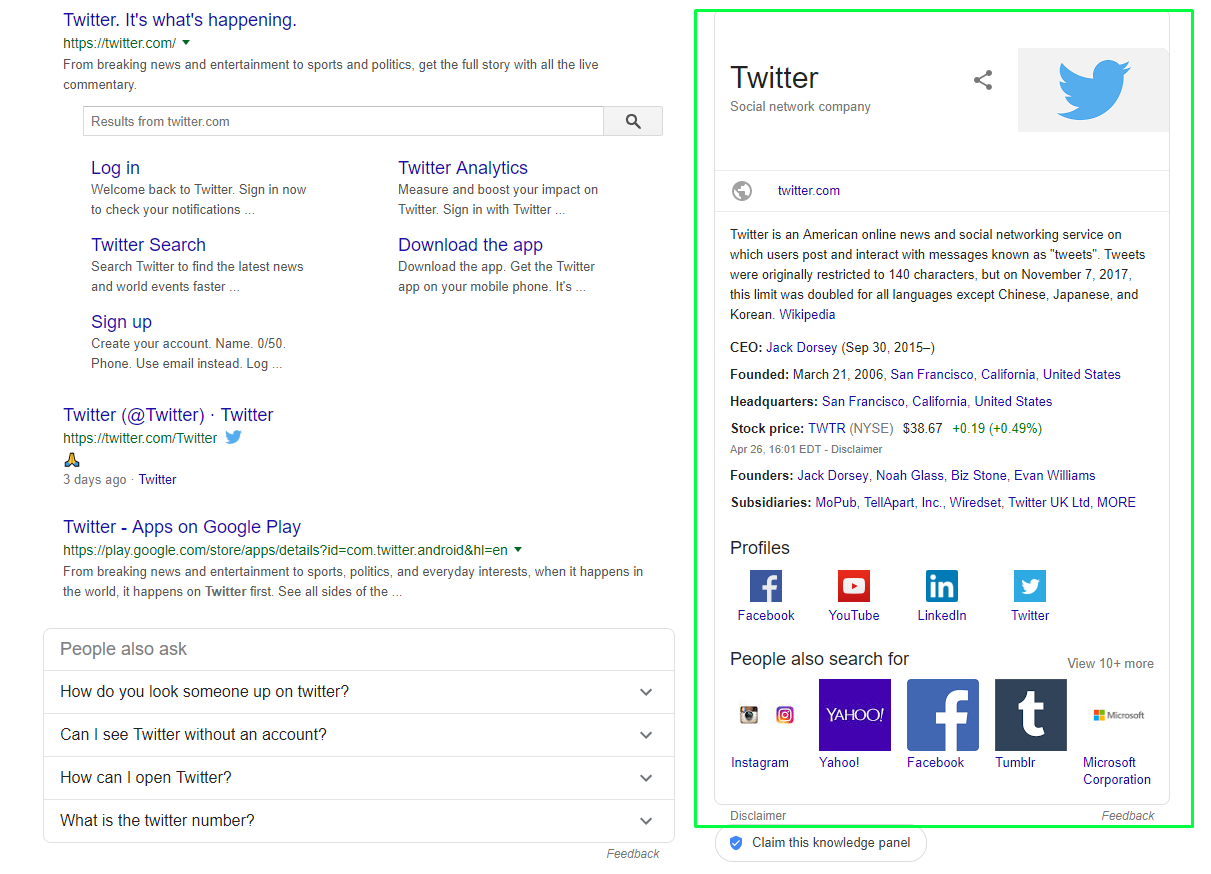Open dropdown arrow next to https://twitter.com/

[186, 43]
